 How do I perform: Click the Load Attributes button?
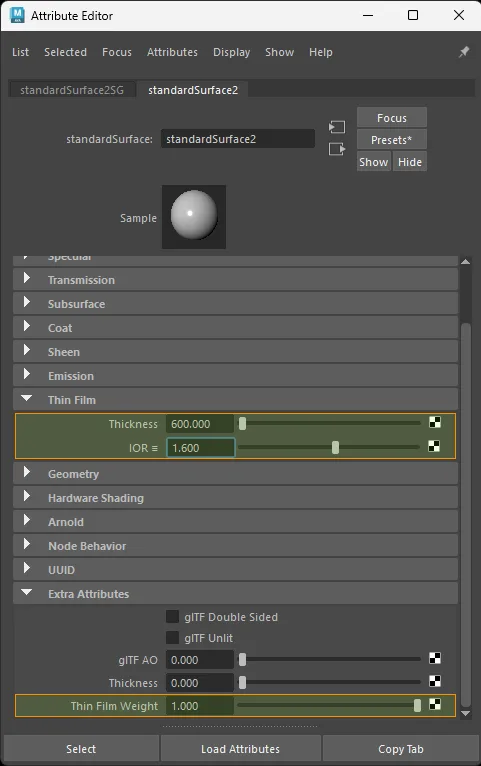(240, 749)
